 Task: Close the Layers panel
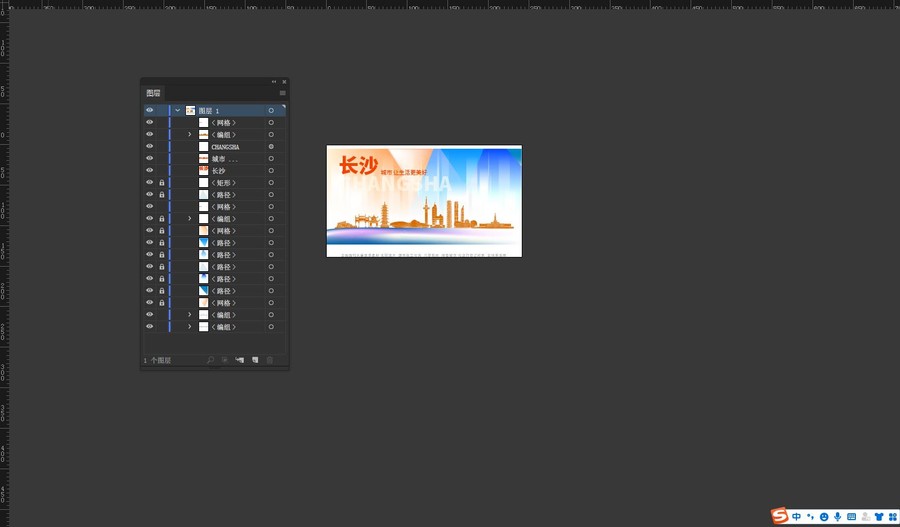point(284,82)
